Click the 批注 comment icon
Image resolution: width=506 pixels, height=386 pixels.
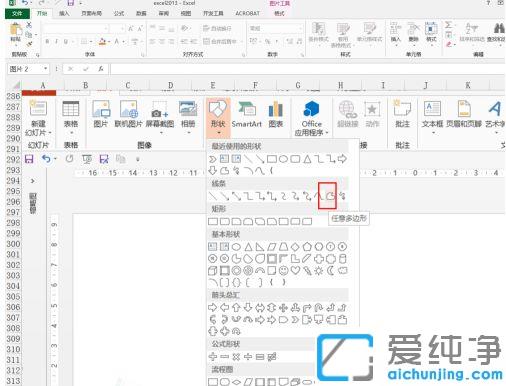pos(402,109)
